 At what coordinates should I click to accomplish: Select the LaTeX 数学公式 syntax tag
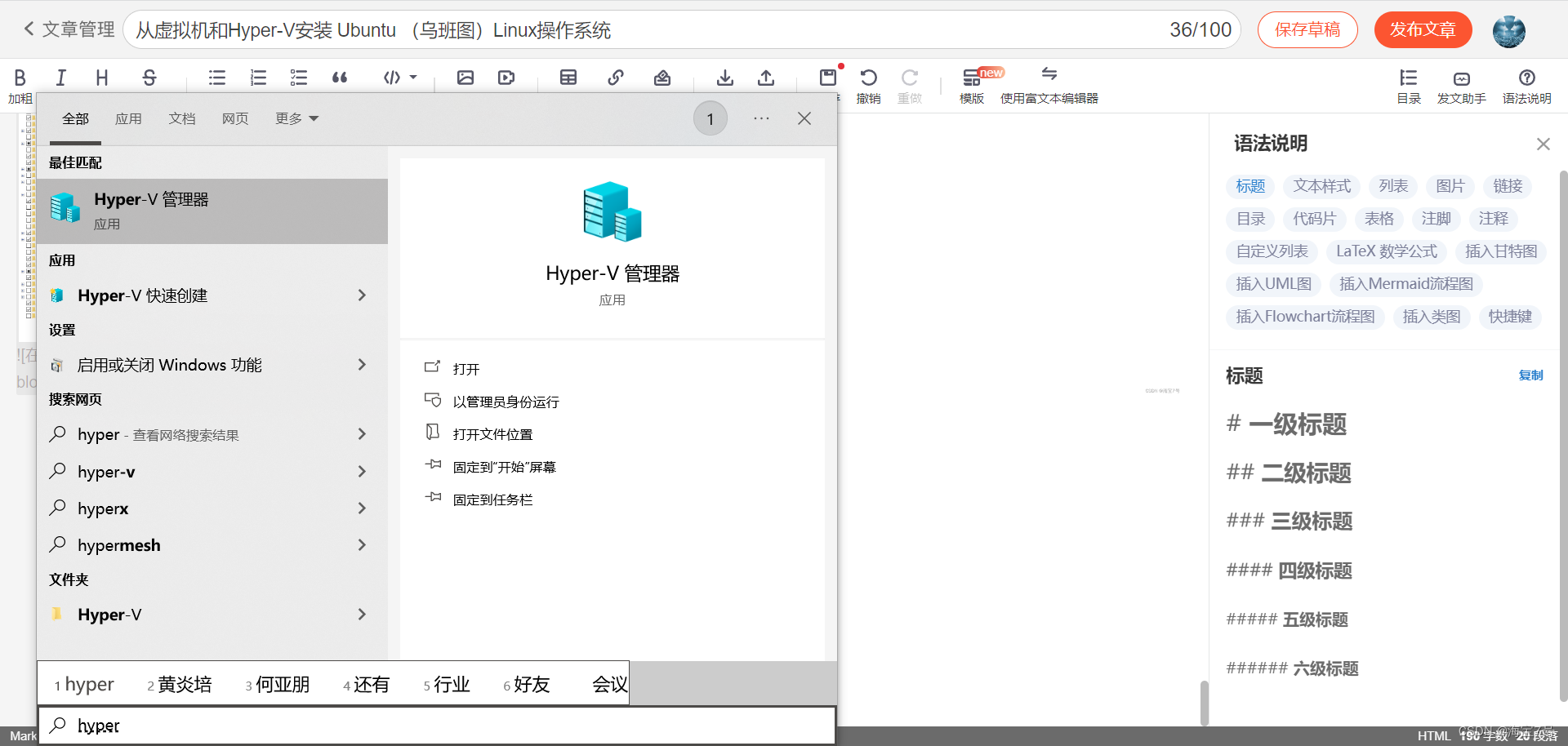click(x=1387, y=251)
